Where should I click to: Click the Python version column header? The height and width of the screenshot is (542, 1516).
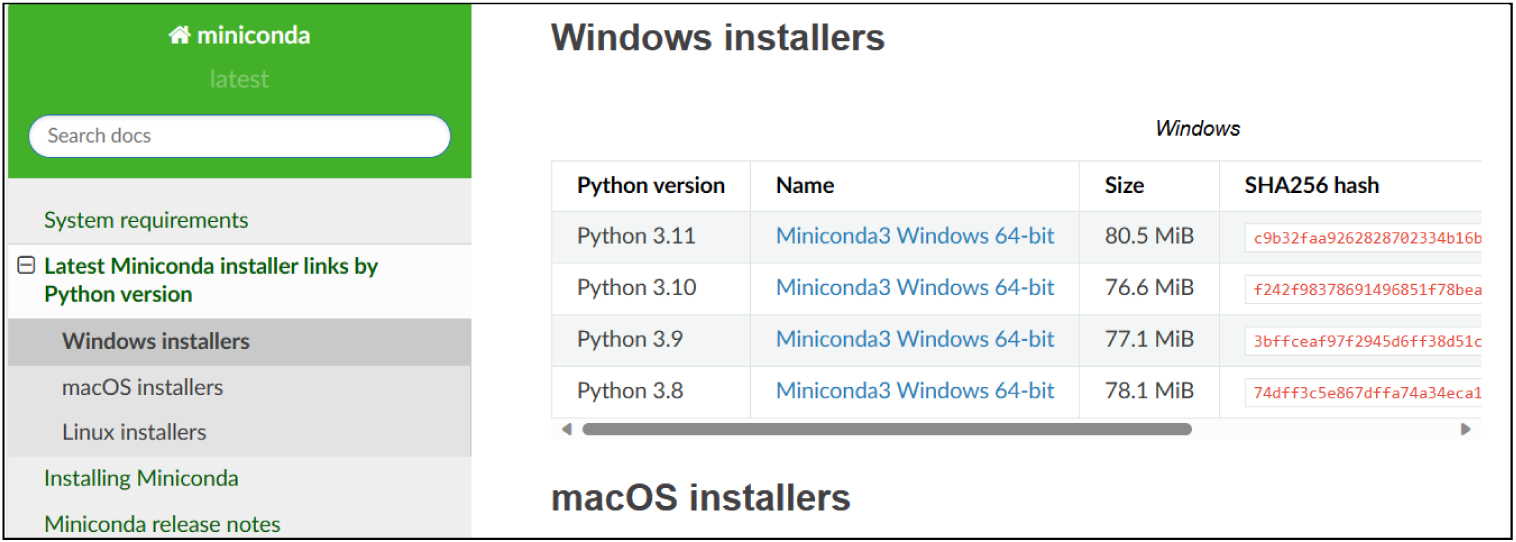click(651, 185)
